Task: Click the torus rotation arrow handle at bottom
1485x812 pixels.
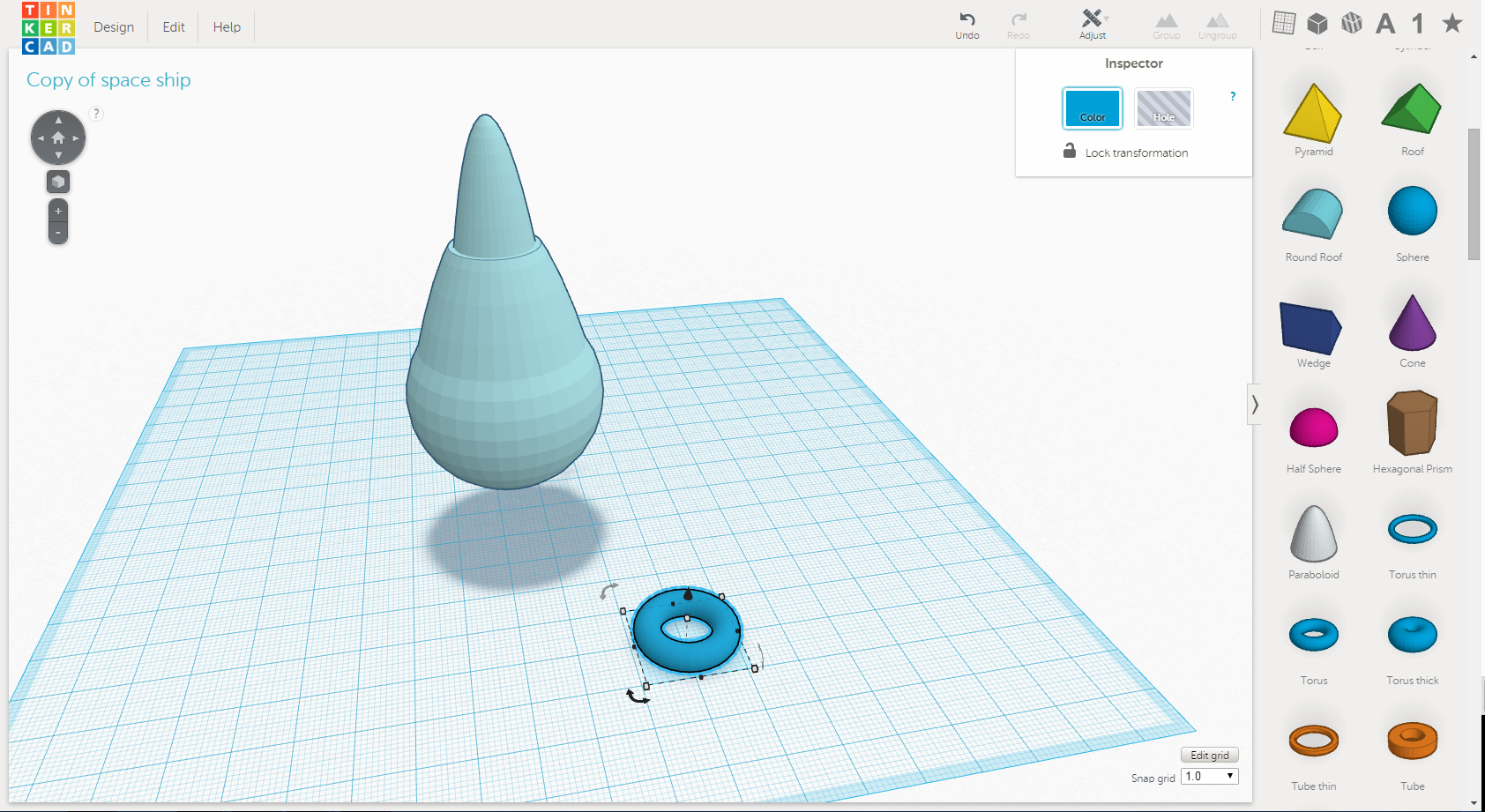Action: click(637, 697)
